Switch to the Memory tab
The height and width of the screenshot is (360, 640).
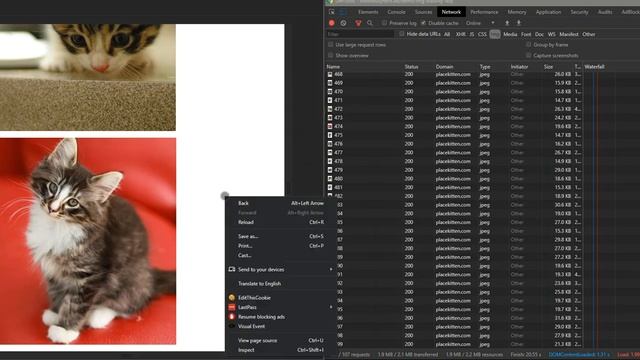pyautogui.click(x=517, y=12)
